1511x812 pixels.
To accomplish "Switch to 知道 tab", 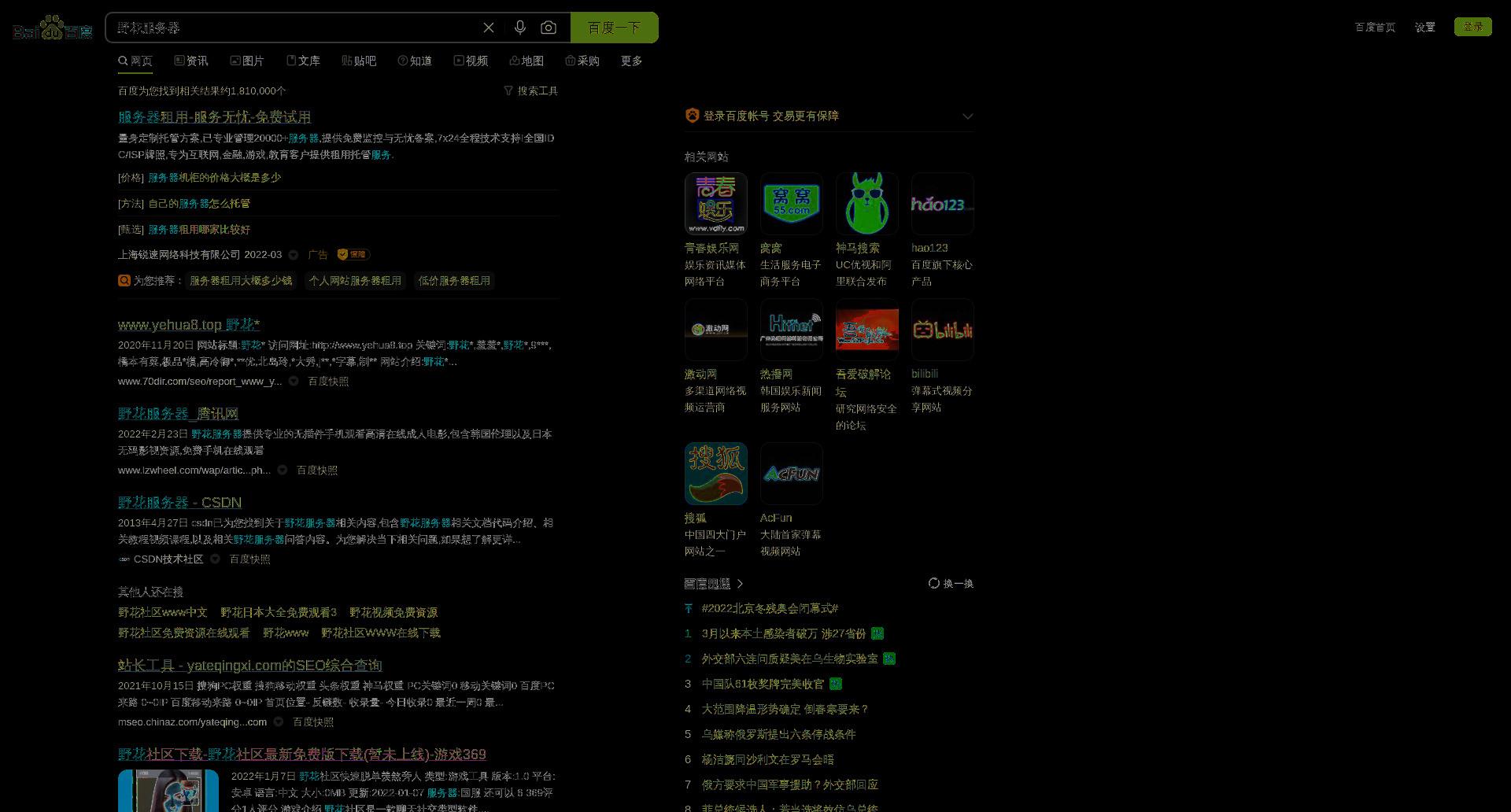I will (x=415, y=61).
